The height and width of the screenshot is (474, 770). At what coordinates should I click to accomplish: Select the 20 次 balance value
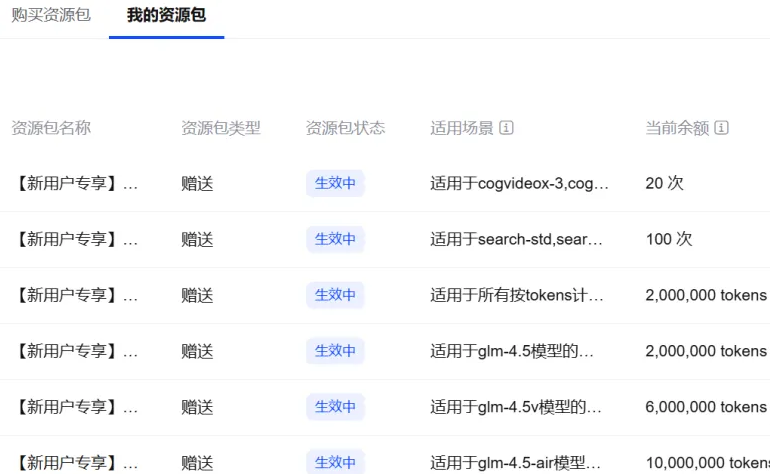click(664, 183)
